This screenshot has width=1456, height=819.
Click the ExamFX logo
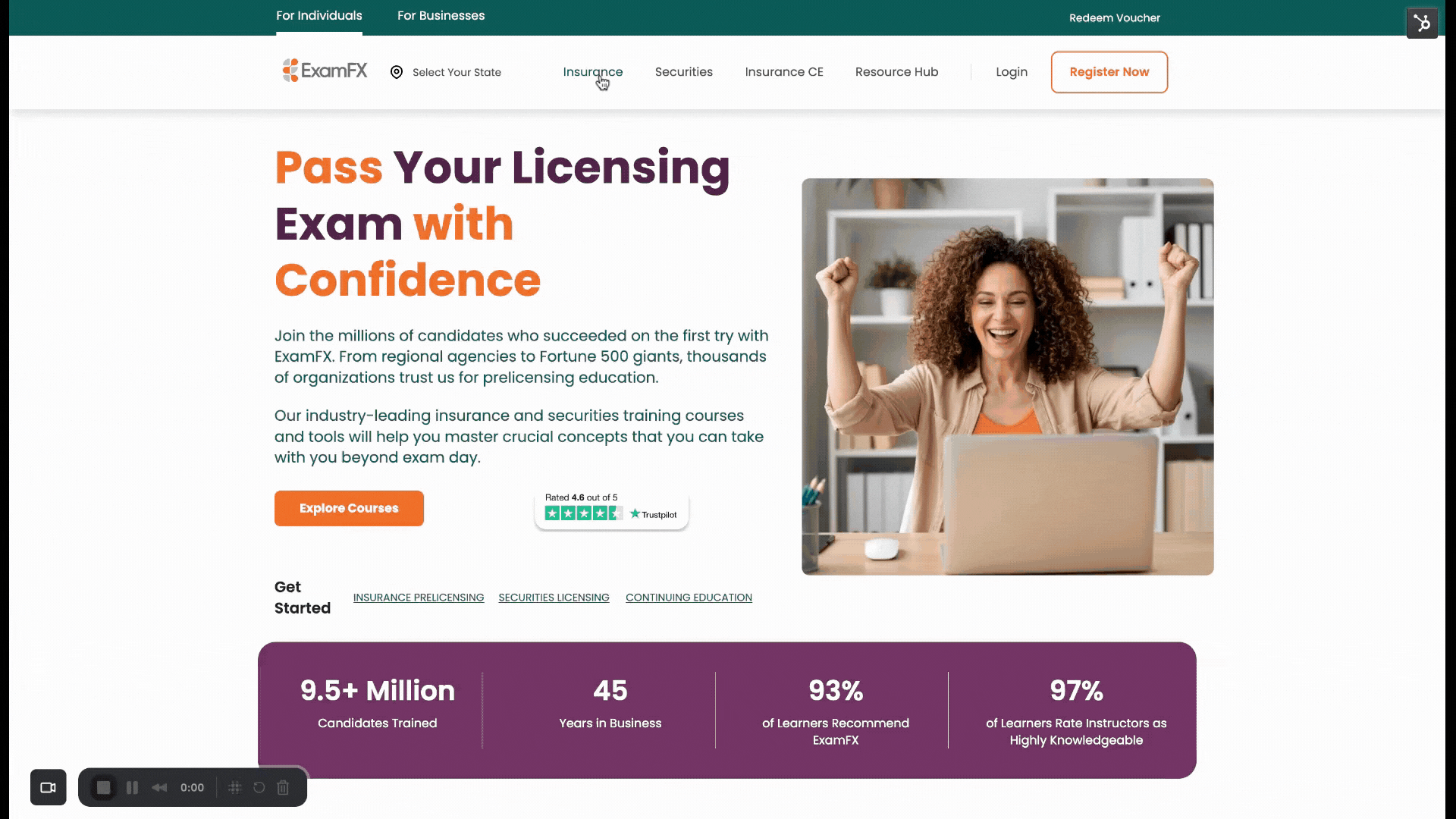coord(325,71)
